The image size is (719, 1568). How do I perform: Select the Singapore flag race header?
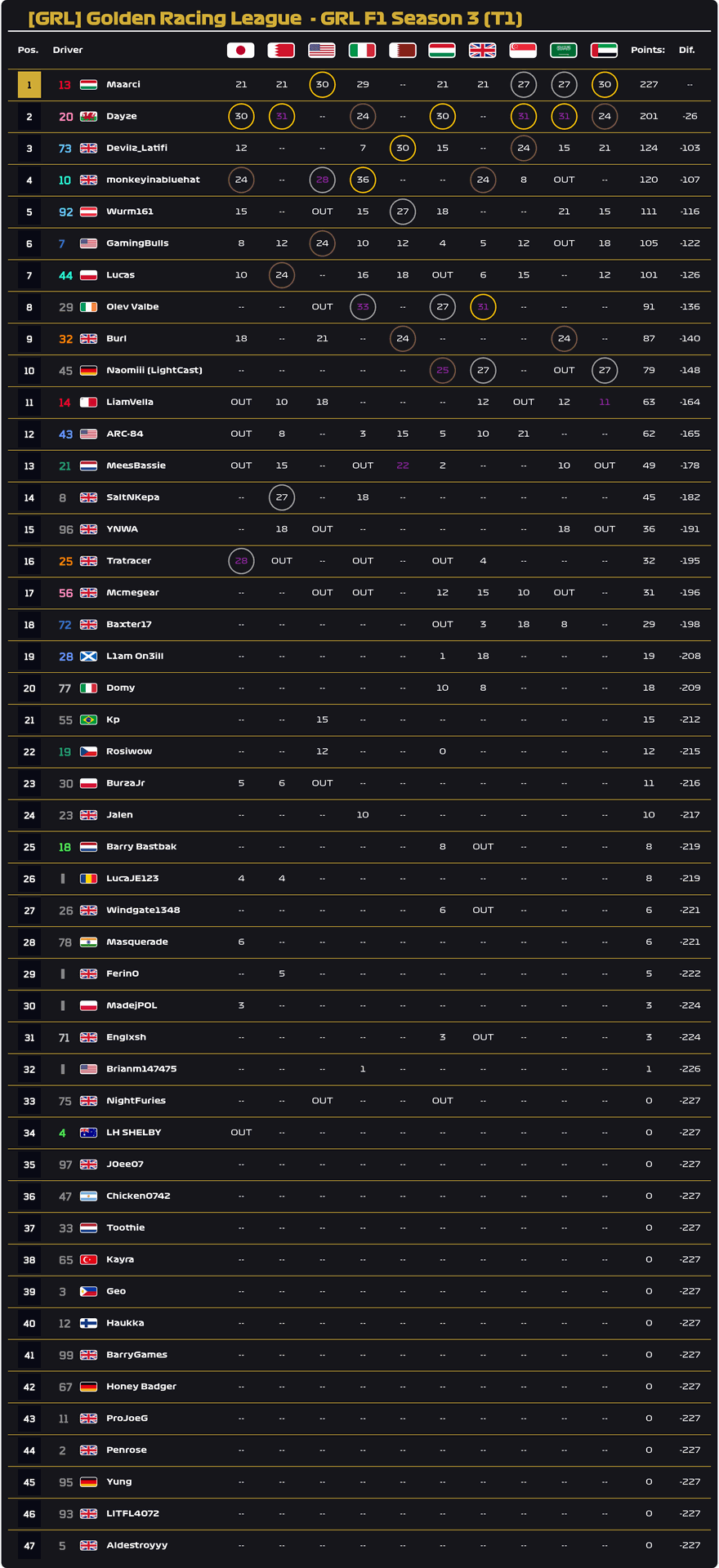[523, 51]
